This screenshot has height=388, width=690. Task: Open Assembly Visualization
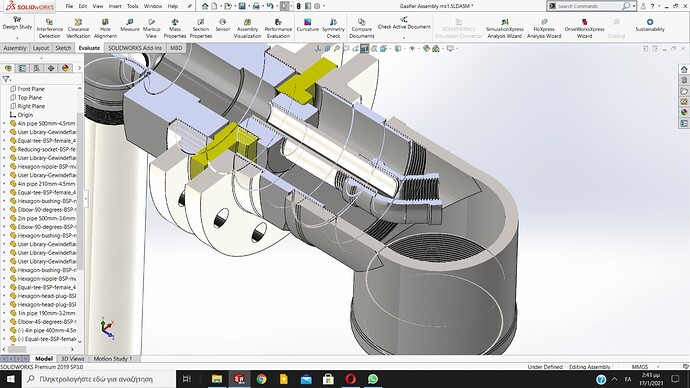pyautogui.click(x=247, y=29)
